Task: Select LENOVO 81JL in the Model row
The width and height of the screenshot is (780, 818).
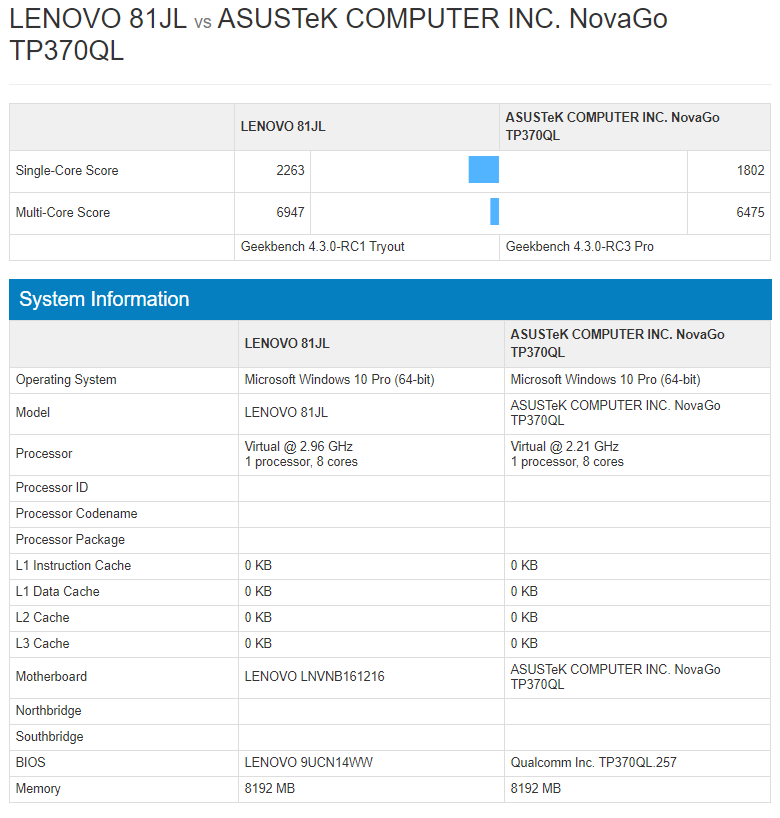Action: tap(286, 413)
